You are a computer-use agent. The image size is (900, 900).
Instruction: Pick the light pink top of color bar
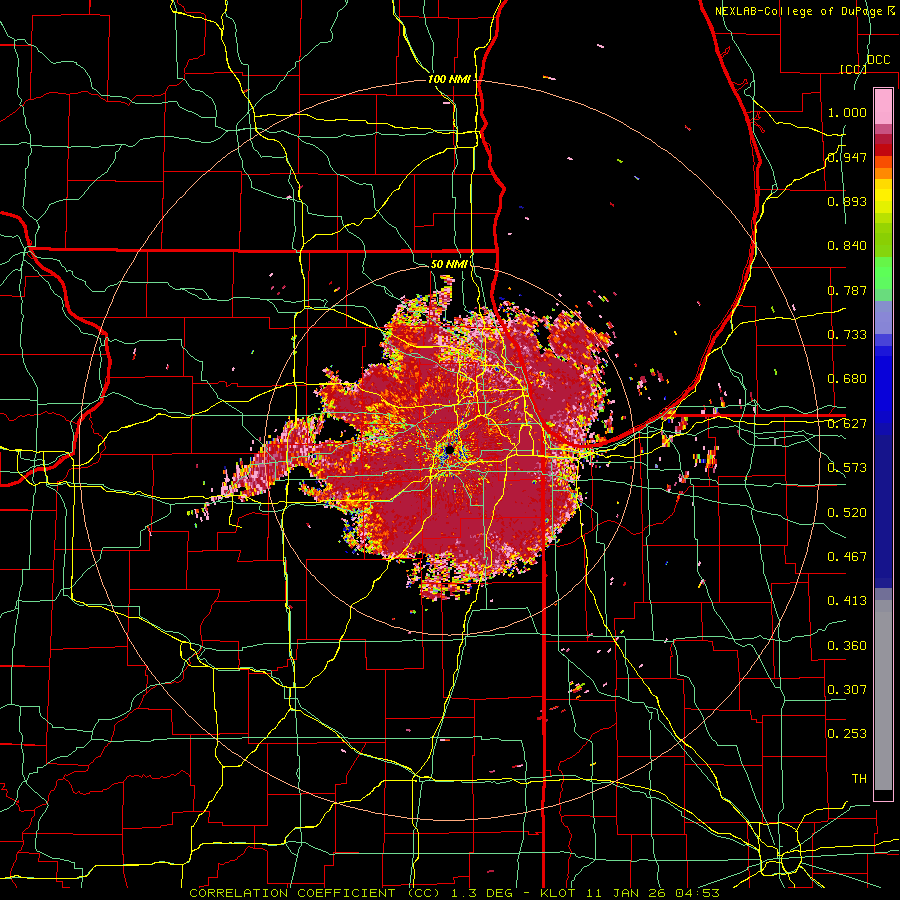[883, 106]
